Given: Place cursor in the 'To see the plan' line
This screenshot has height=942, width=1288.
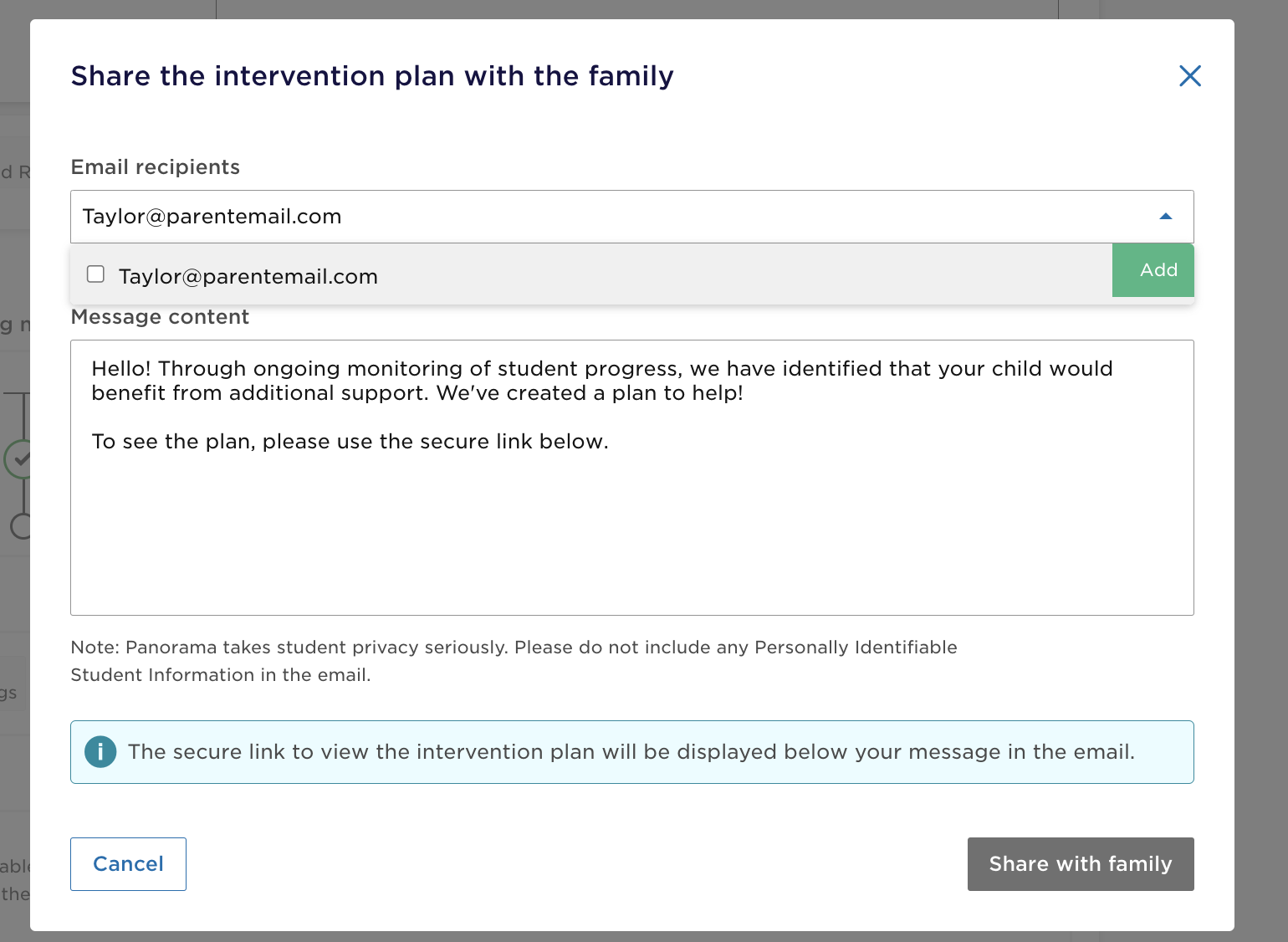Looking at the screenshot, I should coord(350,442).
